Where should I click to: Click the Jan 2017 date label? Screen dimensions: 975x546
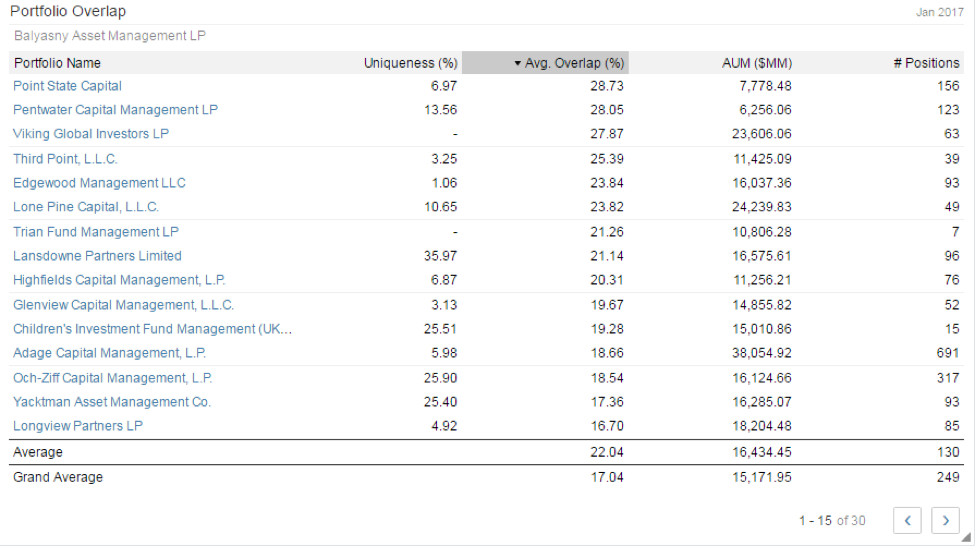pos(940,12)
